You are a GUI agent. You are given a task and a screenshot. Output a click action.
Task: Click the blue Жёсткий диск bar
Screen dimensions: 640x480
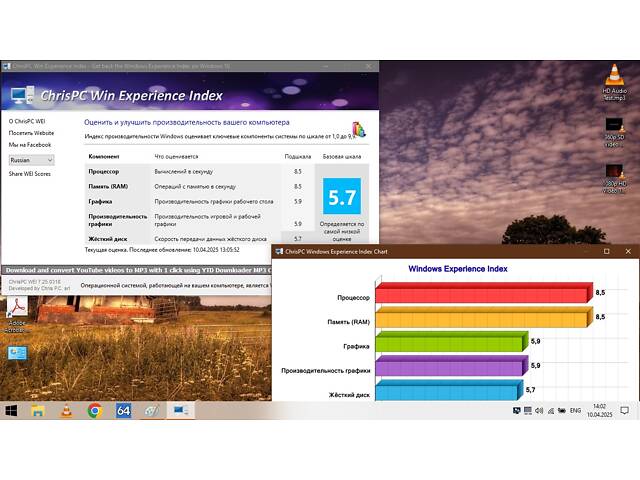coord(449,390)
